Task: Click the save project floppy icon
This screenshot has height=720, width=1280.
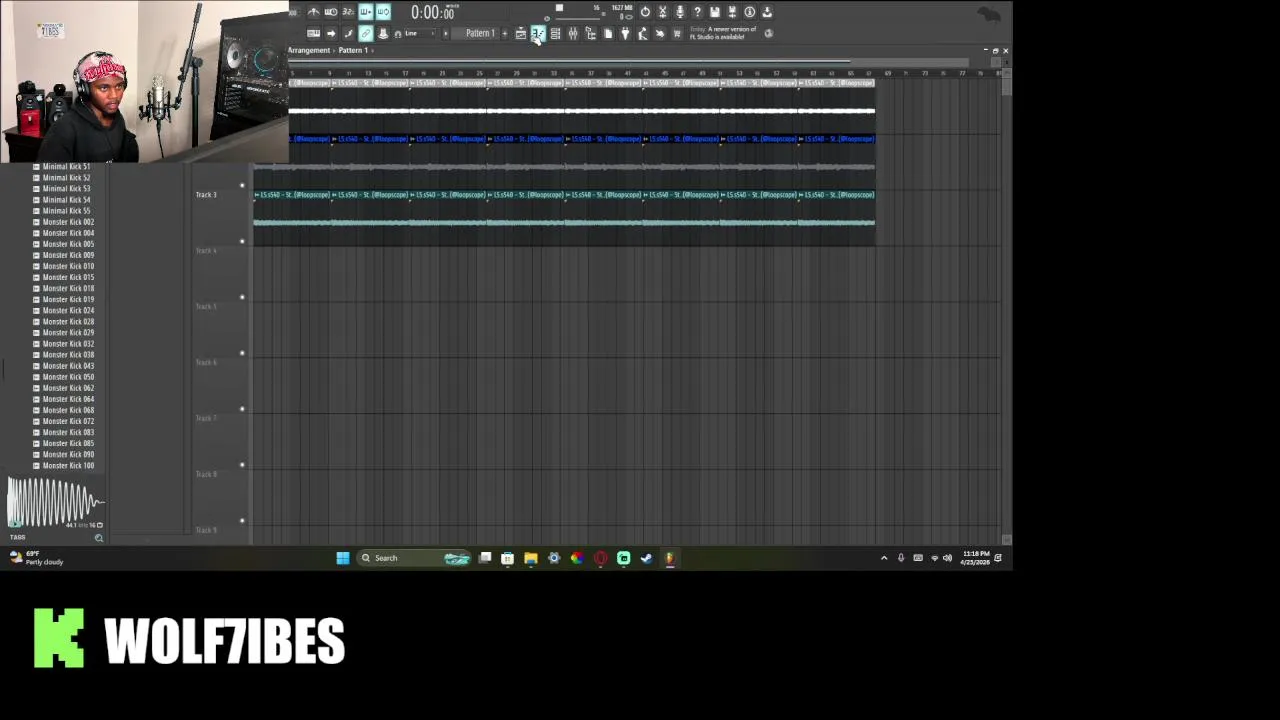Action: point(714,12)
